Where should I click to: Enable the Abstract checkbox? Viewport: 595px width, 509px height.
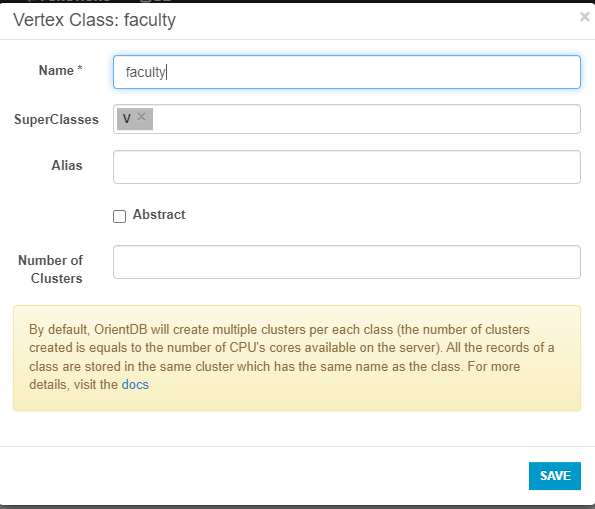coord(120,216)
